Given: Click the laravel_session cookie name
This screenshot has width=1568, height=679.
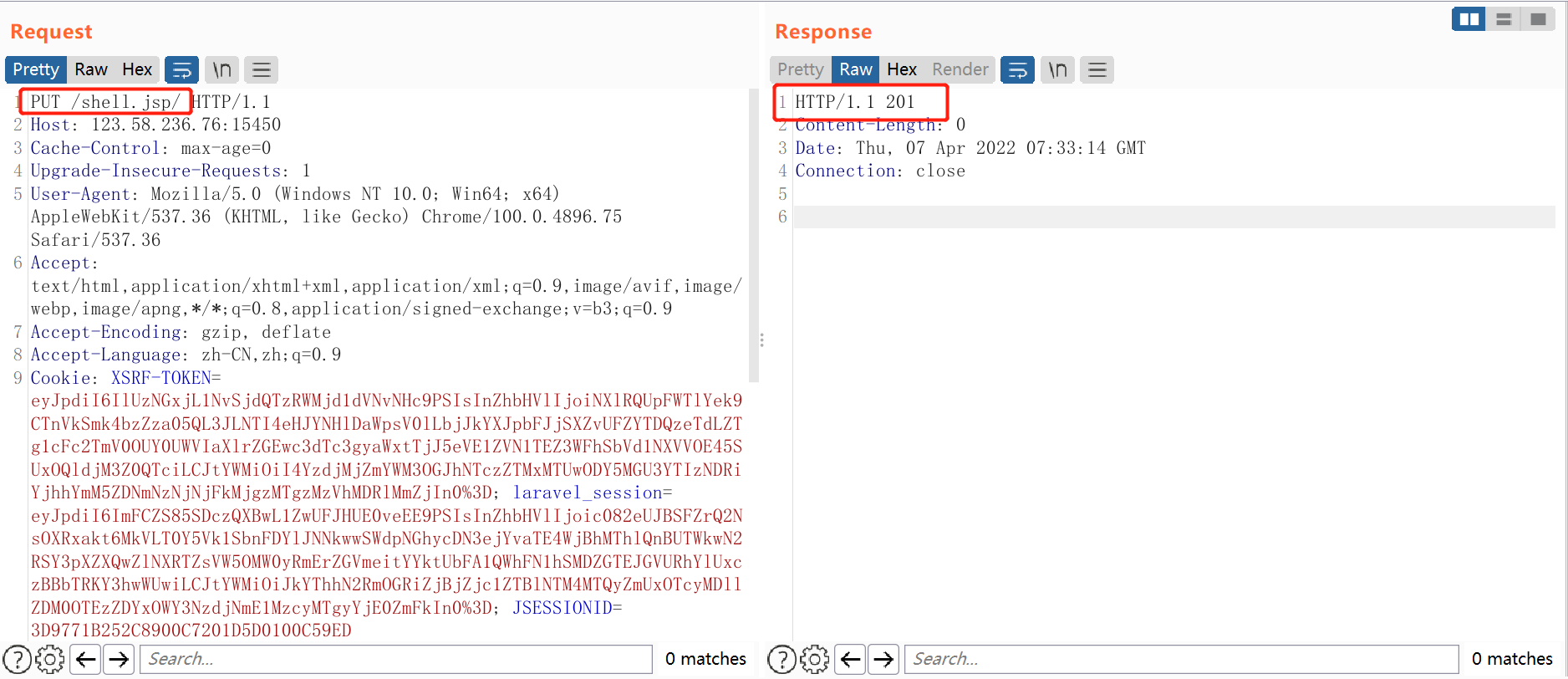Looking at the screenshot, I should [588, 493].
